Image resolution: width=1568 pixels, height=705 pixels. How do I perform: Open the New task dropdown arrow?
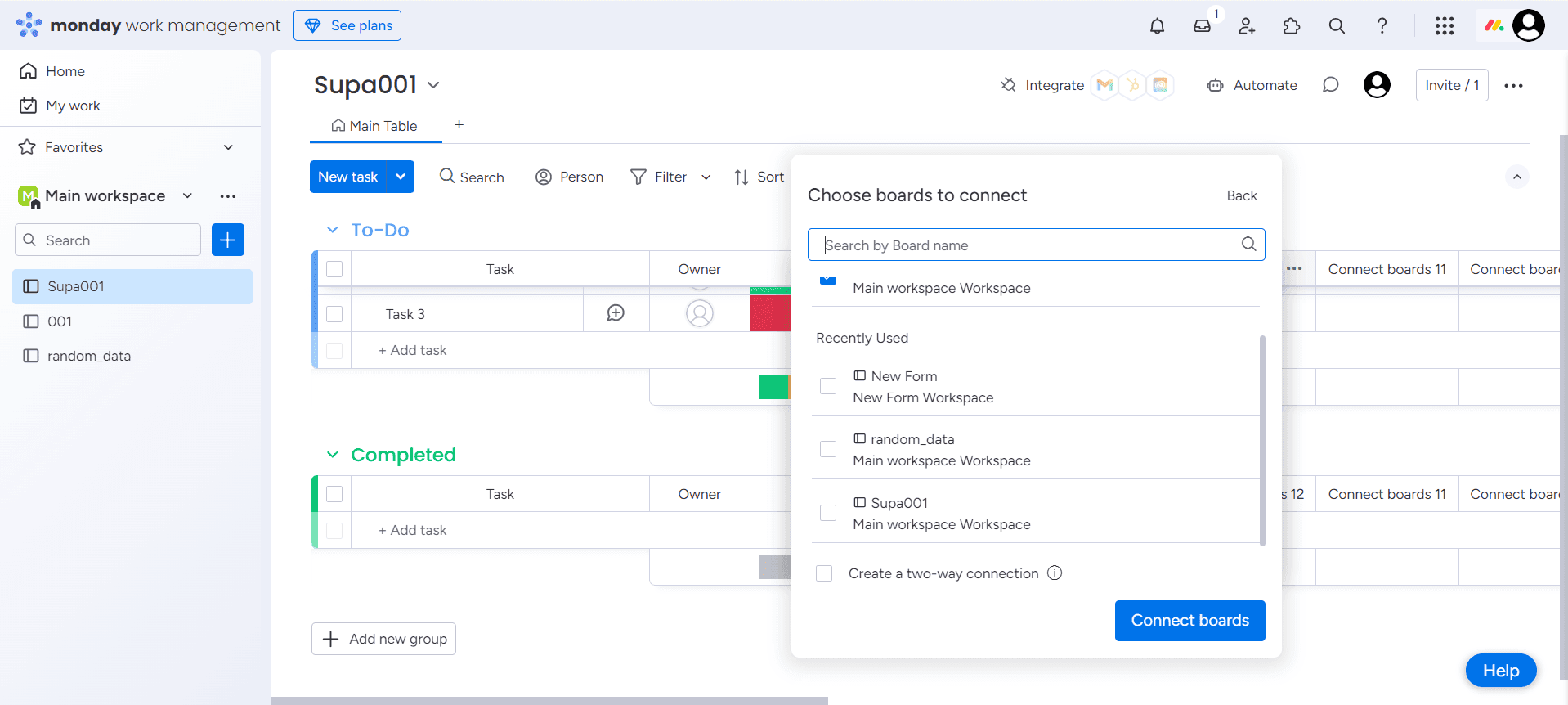[401, 177]
